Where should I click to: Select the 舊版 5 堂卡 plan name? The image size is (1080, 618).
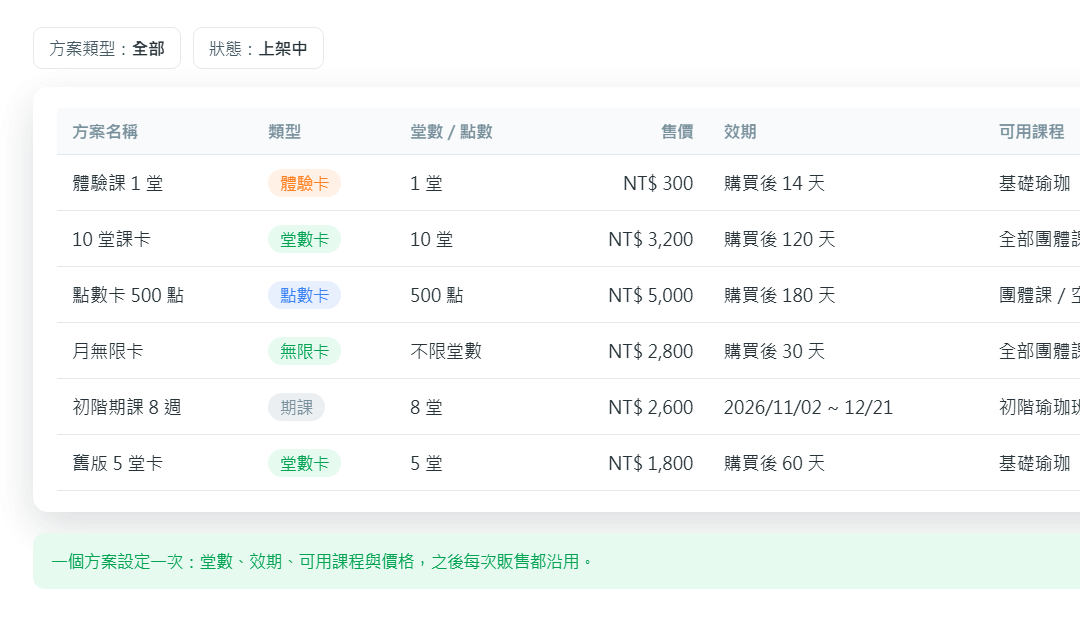pos(118,463)
